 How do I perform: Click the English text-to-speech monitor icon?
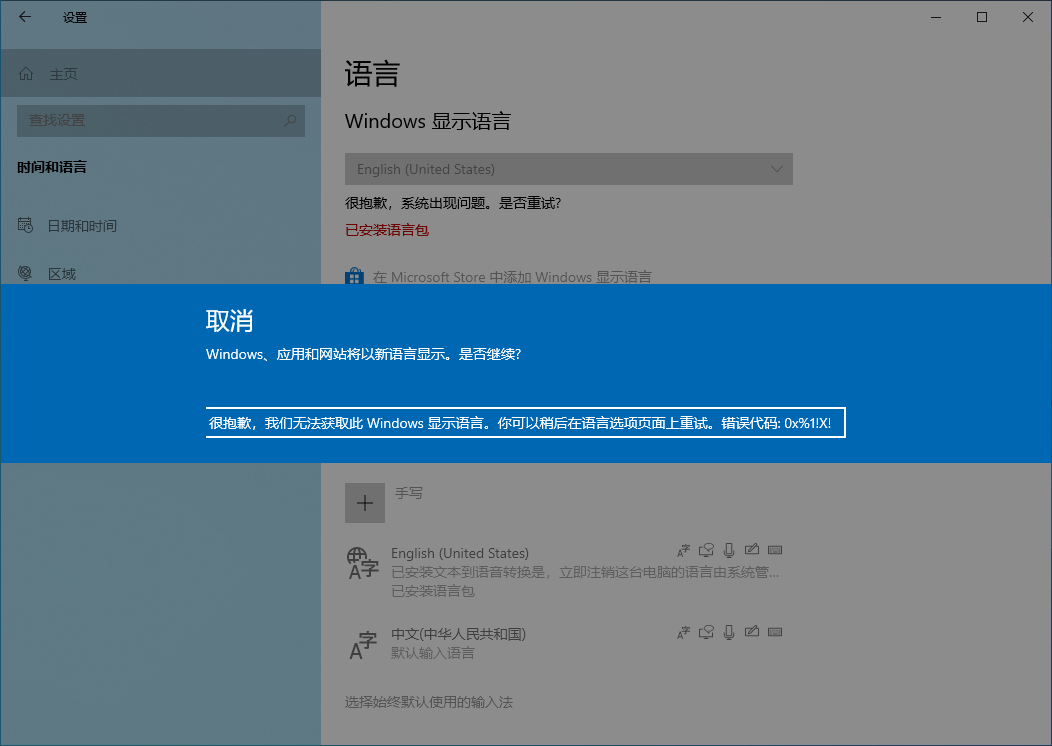point(706,550)
